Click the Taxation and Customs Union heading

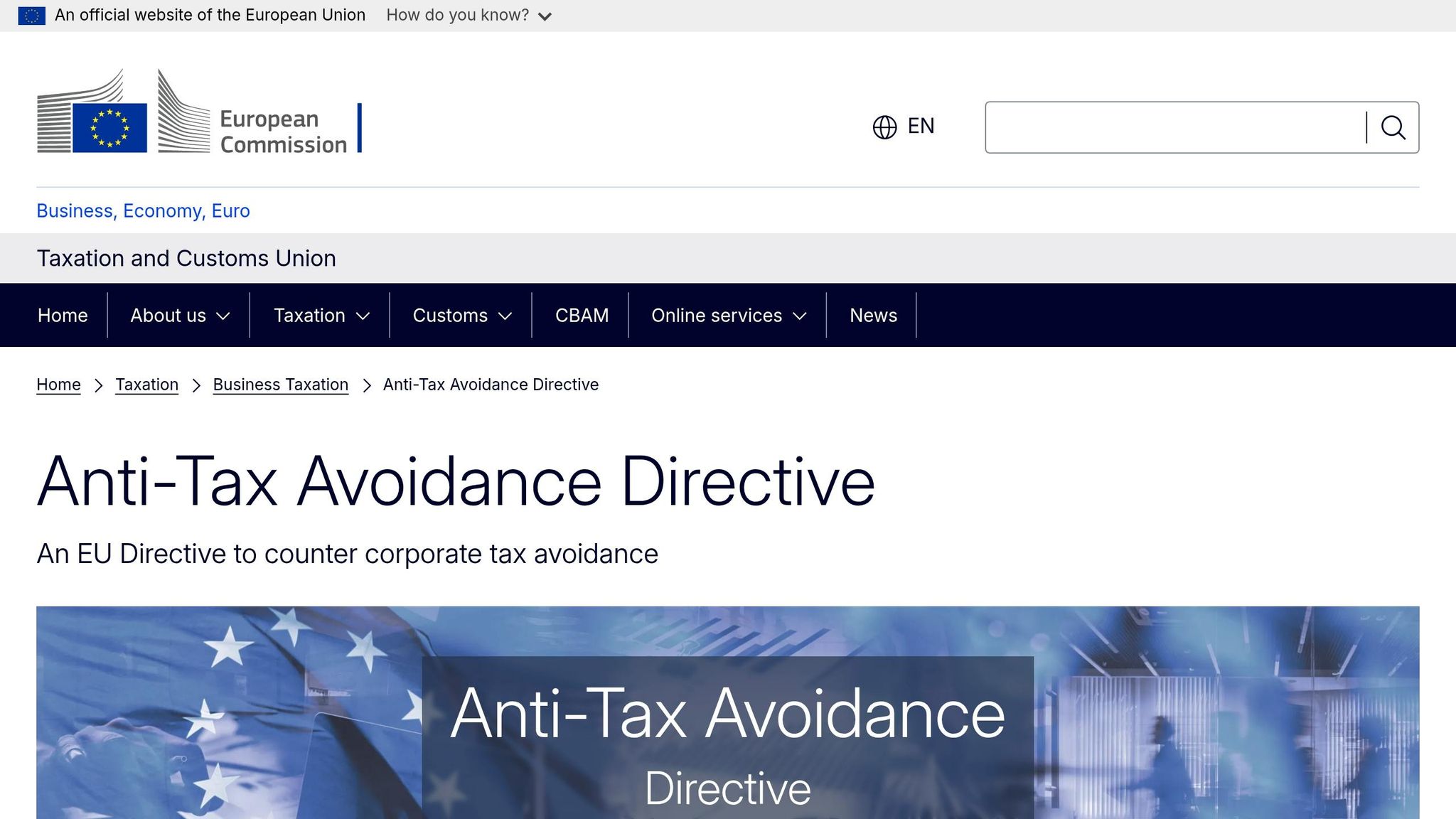(x=186, y=258)
